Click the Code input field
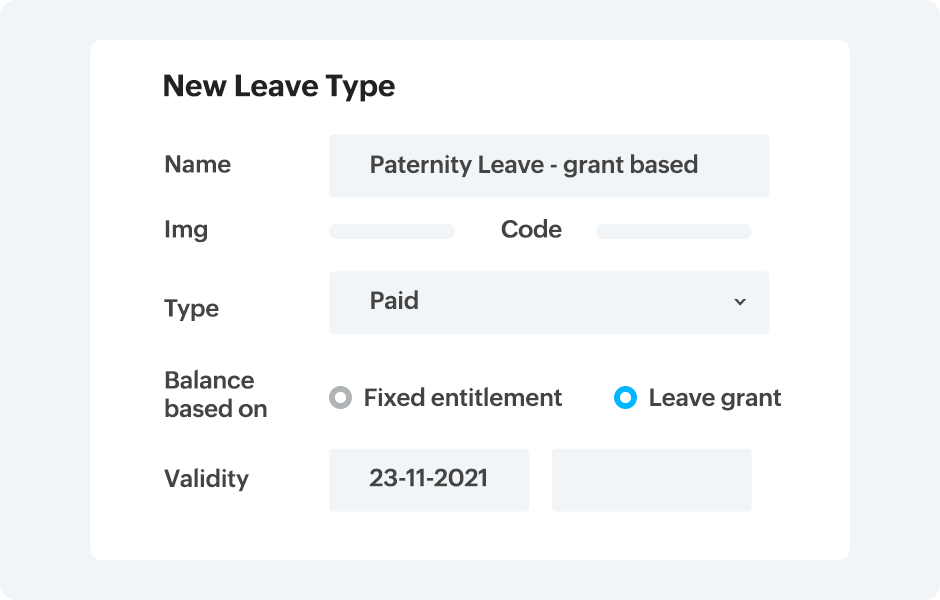Viewport: 940px width, 600px height. pos(673,231)
